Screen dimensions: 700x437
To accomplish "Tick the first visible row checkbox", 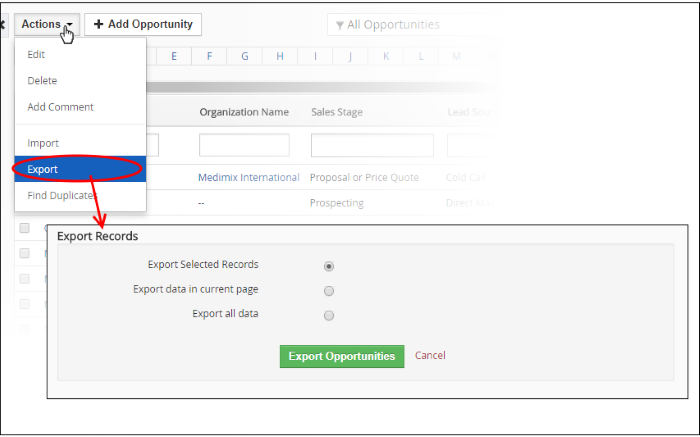I will click(x=25, y=228).
